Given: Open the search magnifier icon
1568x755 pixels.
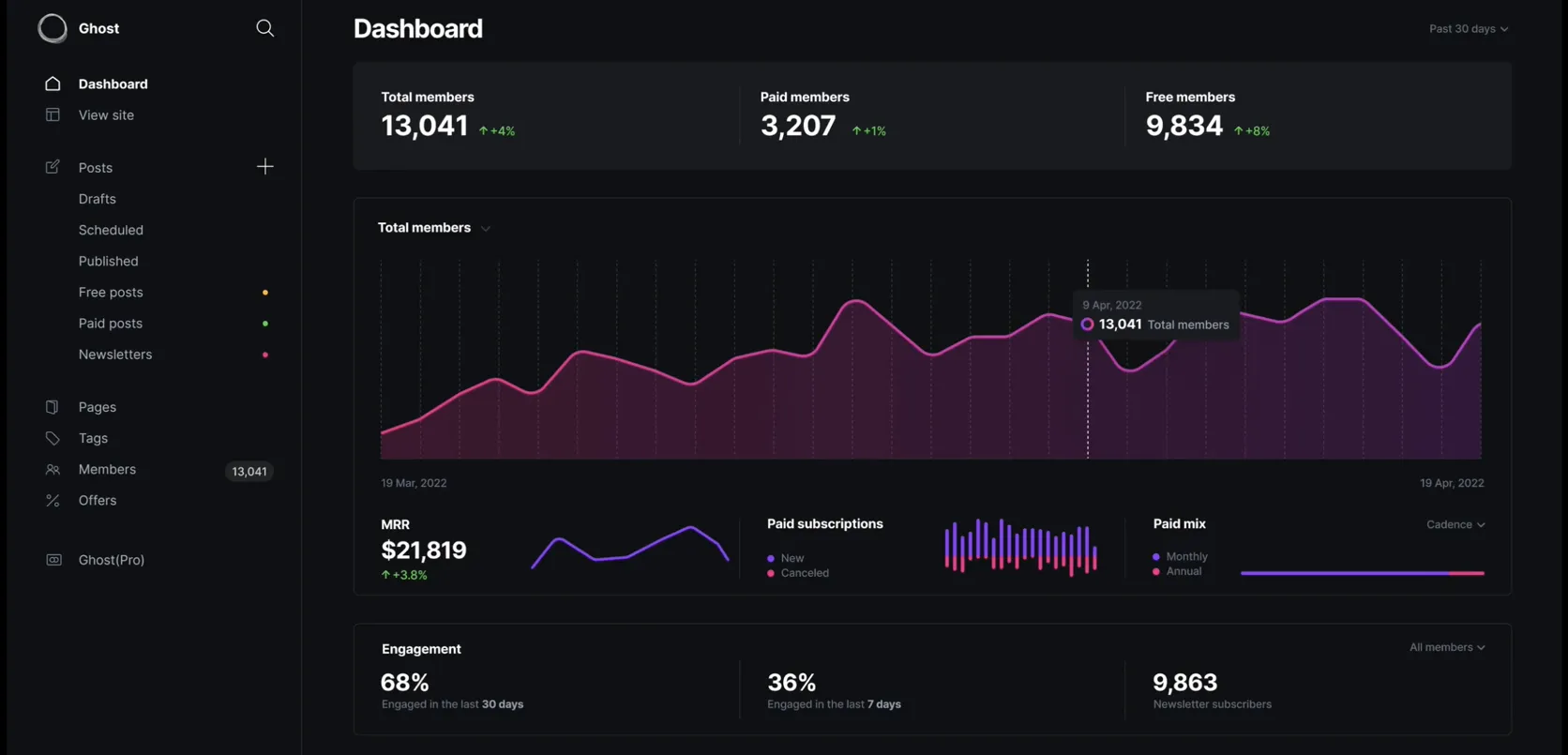Looking at the screenshot, I should pyautogui.click(x=265, y=28).
